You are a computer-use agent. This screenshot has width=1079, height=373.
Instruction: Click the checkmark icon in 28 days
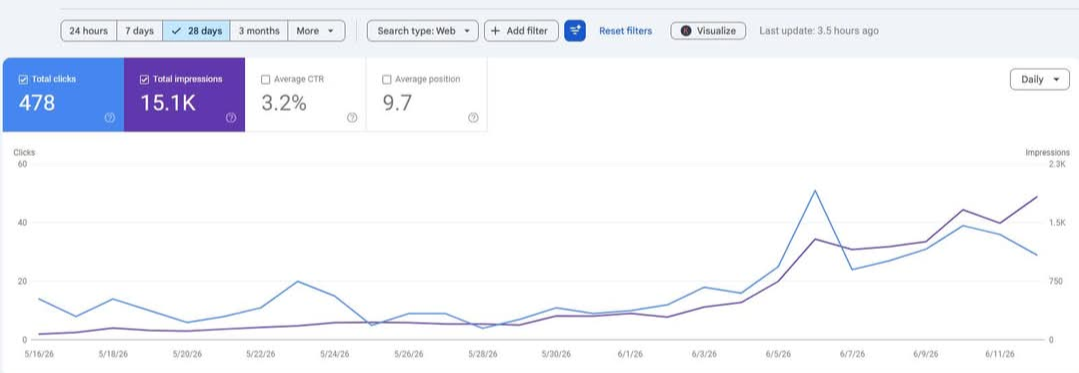(177, 31)
